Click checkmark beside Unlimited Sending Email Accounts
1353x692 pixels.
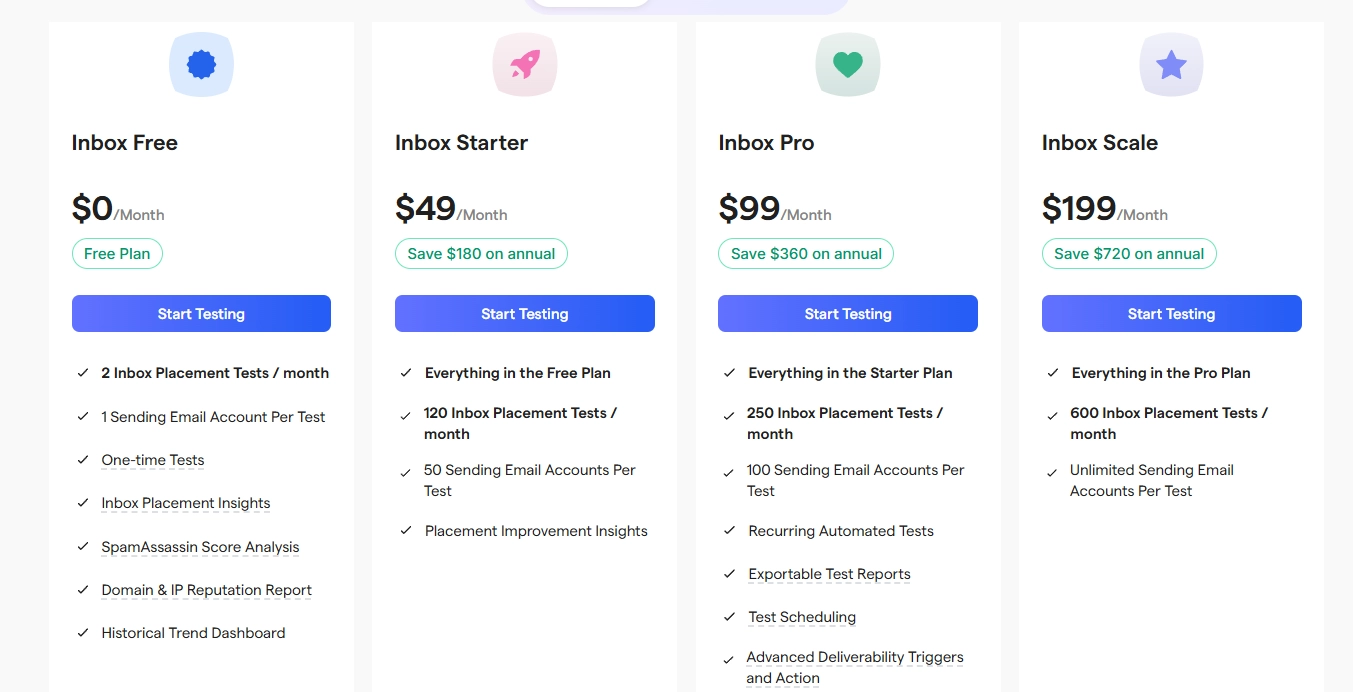point(1052,472)
